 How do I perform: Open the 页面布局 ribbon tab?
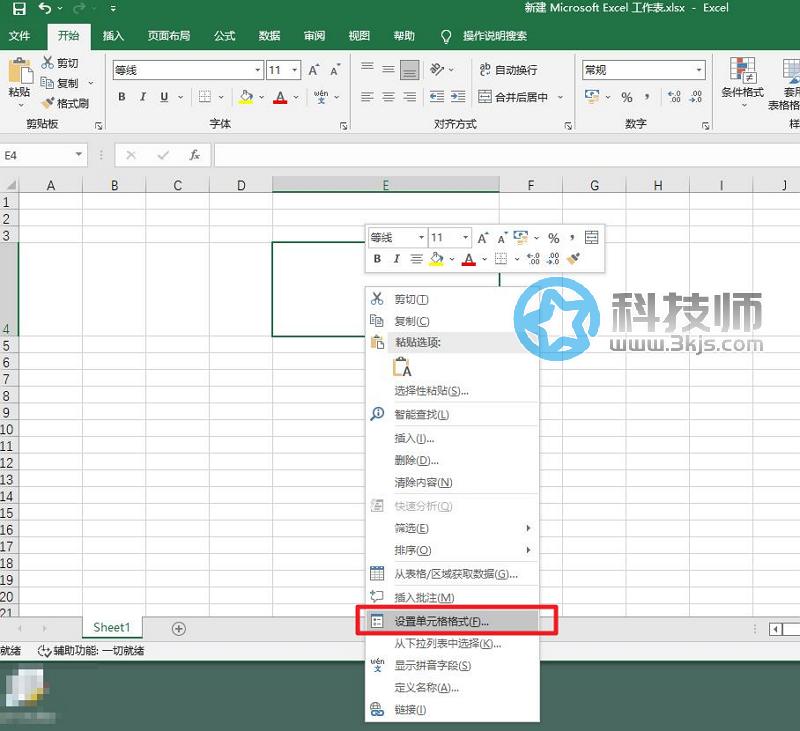pos(169,35)
